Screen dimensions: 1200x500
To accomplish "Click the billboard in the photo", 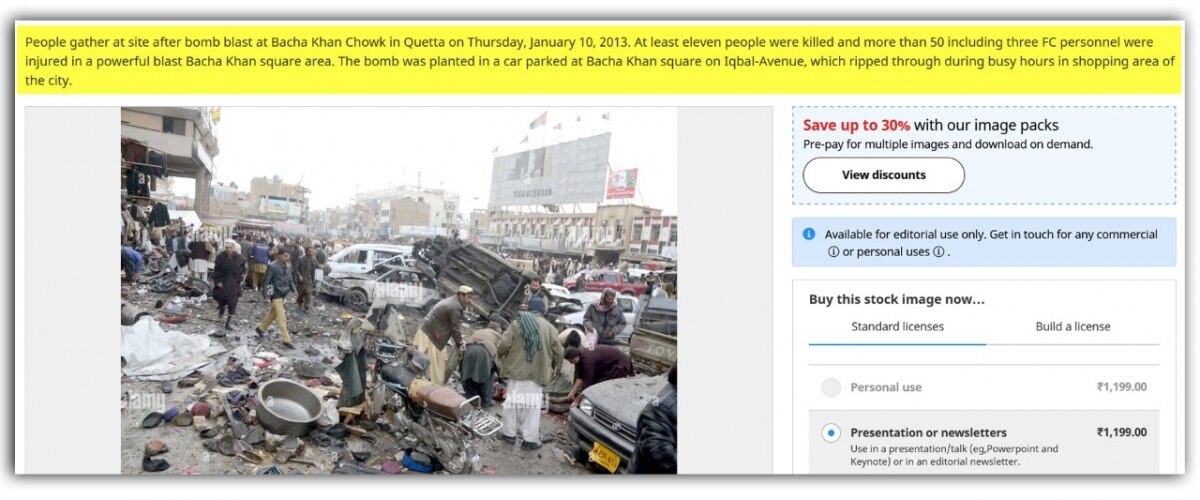I will coord(549,170).
